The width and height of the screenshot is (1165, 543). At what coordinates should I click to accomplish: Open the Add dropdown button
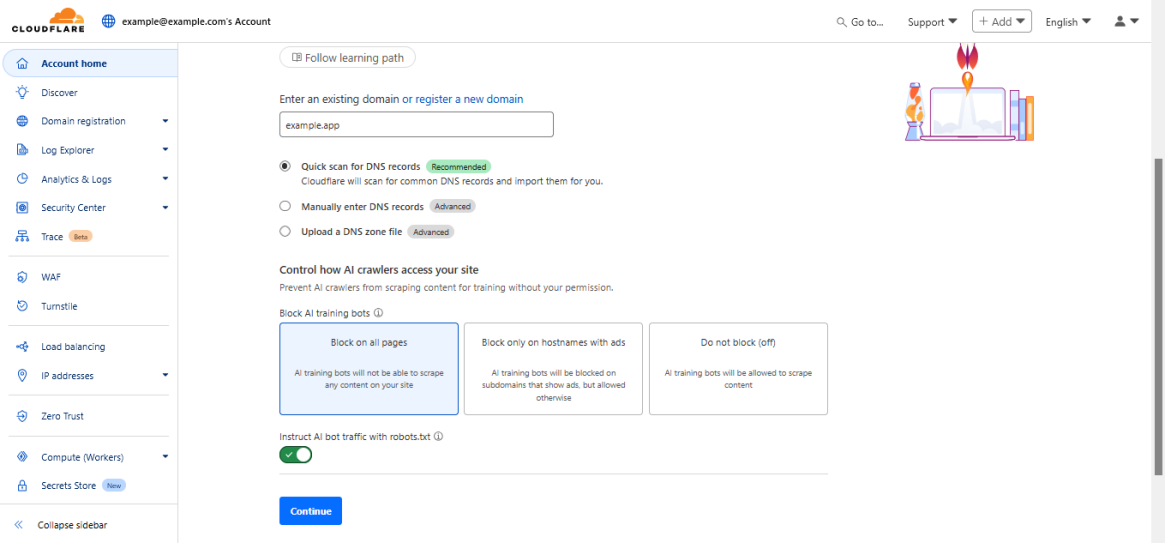click(1002, 22)
